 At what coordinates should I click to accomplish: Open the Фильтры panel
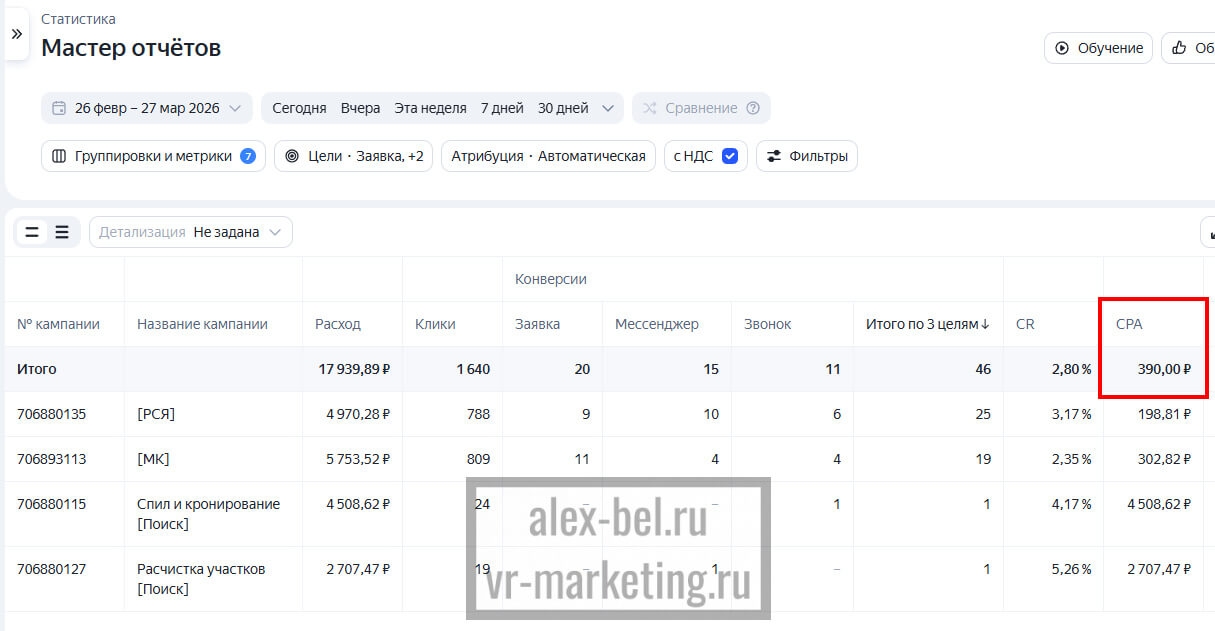pos(807,156)
